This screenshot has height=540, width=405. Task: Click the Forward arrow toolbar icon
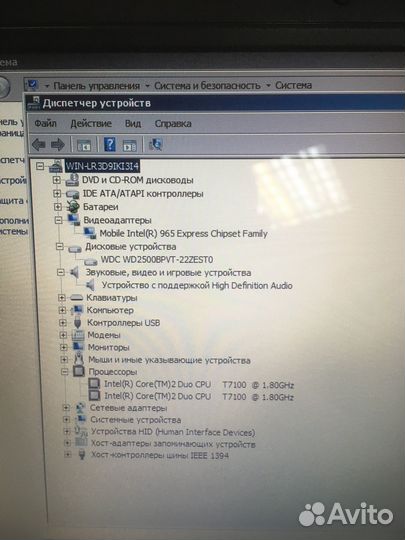[58, 145]
